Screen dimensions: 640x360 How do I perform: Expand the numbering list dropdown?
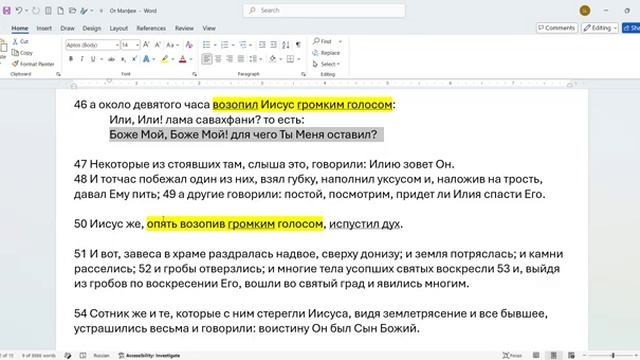click(x=233, y=45)
